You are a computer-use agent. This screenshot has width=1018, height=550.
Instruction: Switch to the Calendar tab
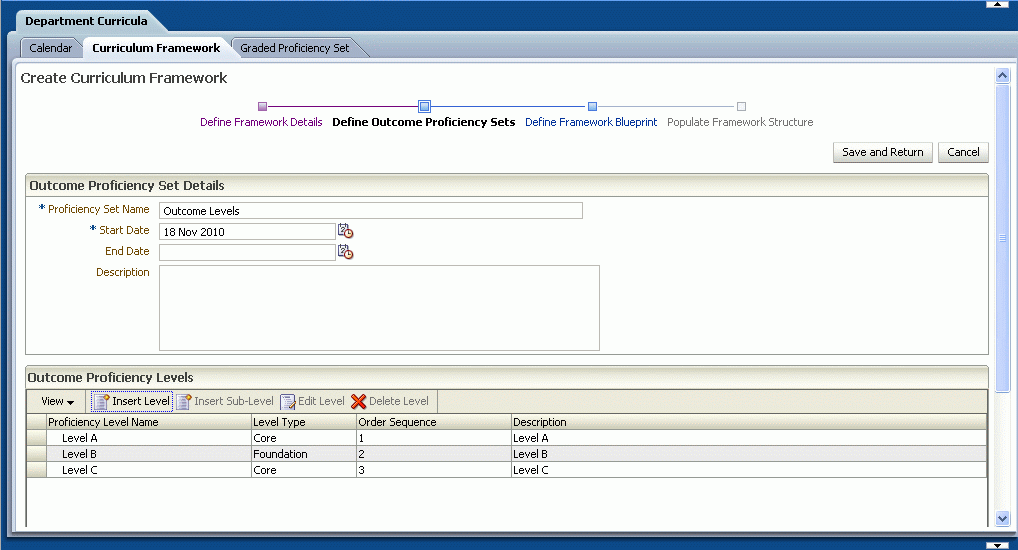pos(51,48)
